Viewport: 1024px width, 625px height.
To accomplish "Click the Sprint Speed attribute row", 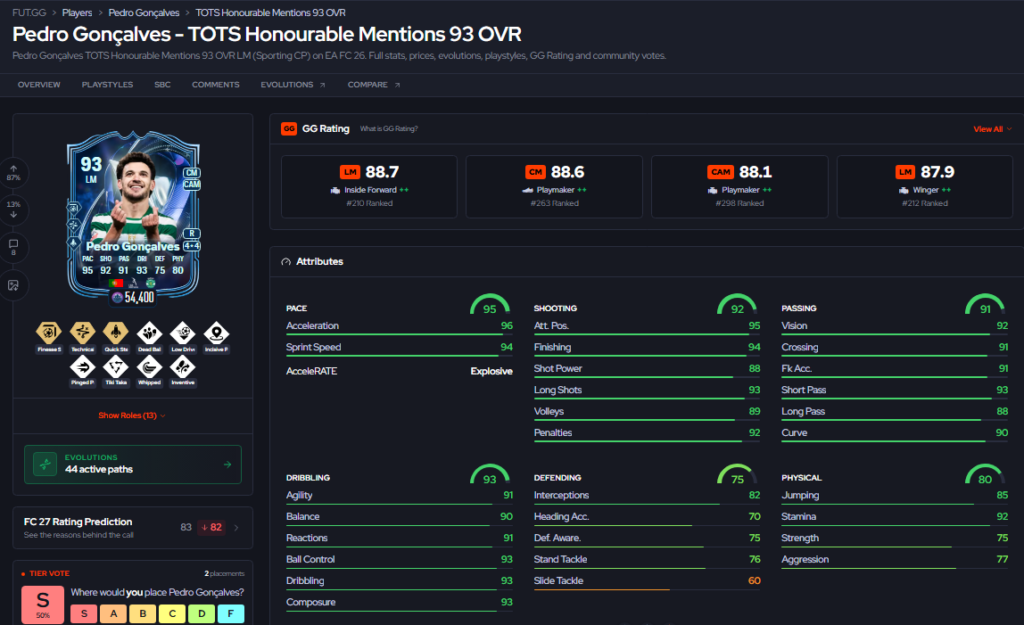I will [x=399, y=348].
